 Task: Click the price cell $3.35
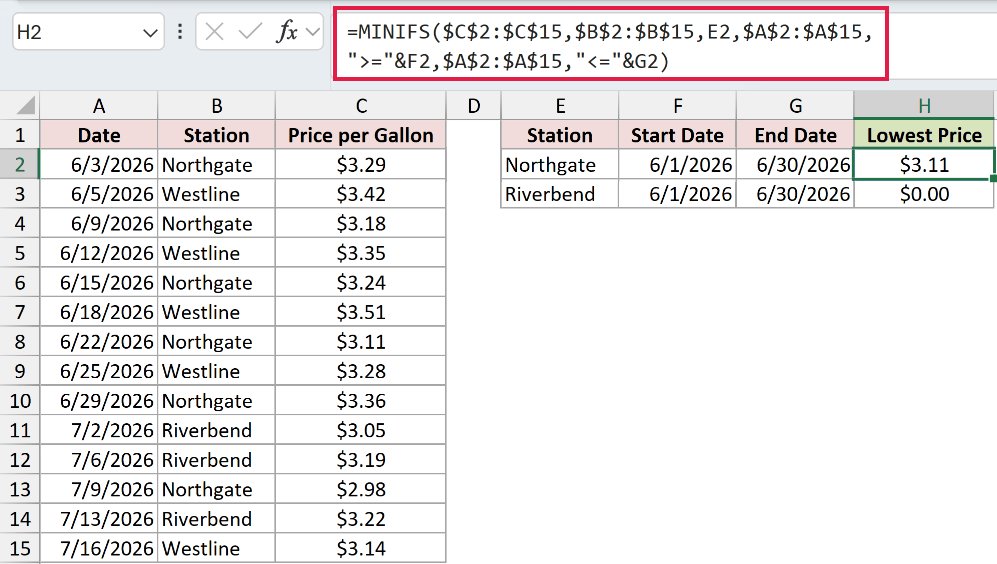pos(361,253)
